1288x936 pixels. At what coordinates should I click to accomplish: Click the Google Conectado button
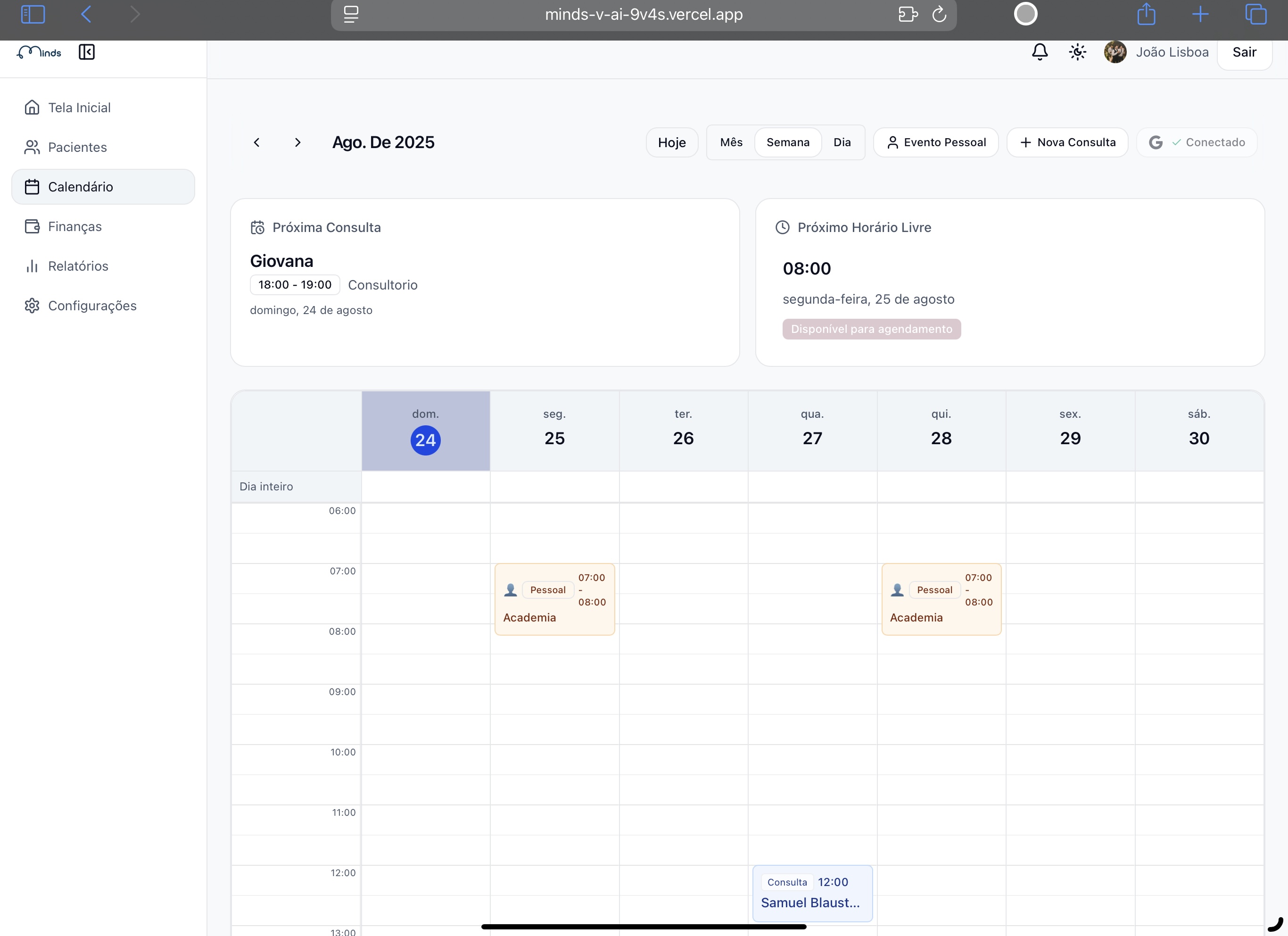click(x=1197, y=142)
